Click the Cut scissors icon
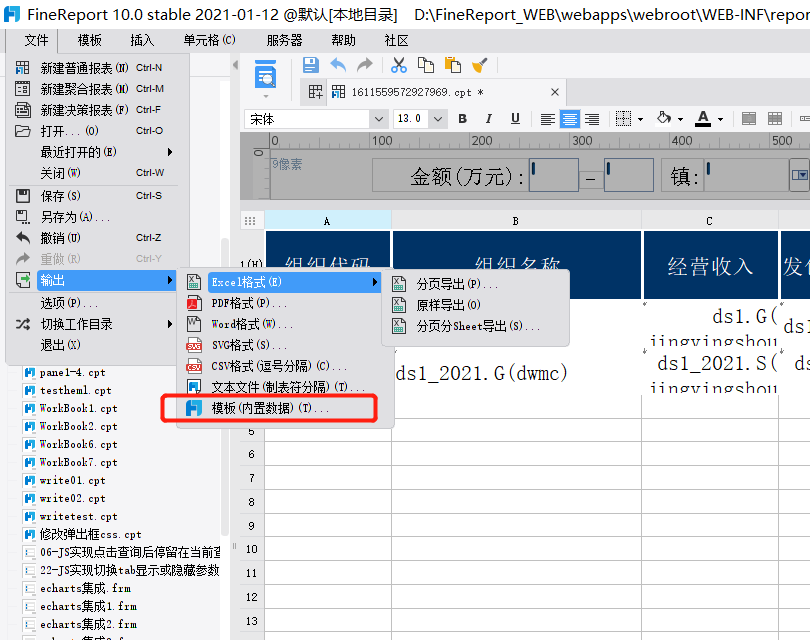Viewport: 810px width, 640px height. [x=399, y=65]
